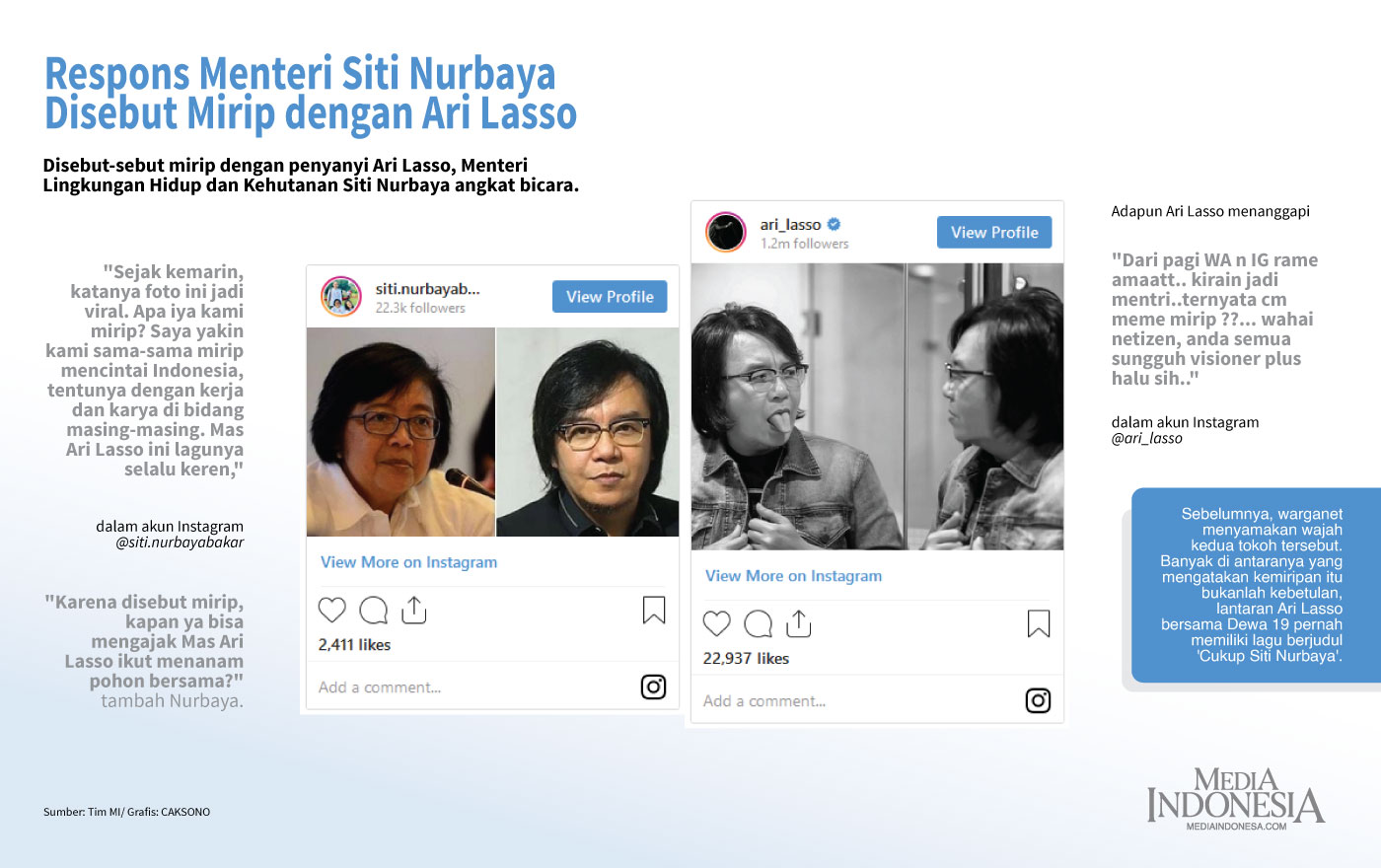
Task: Share the siti.nurbayabakar post via upload icon
Action: [414, 610]
